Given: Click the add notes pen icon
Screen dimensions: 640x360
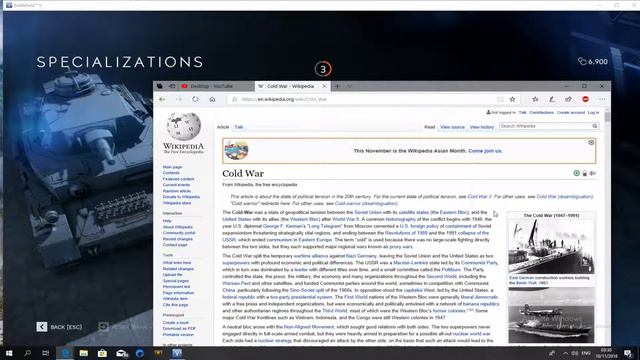Looking at the screenshot, I should [x=552, y=99].
